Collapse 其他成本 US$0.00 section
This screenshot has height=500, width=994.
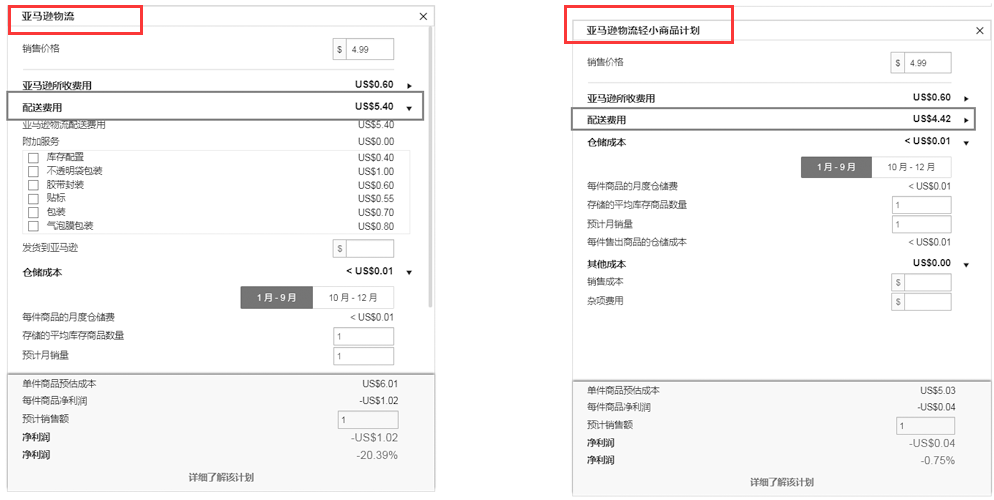[x=966, y=264]
